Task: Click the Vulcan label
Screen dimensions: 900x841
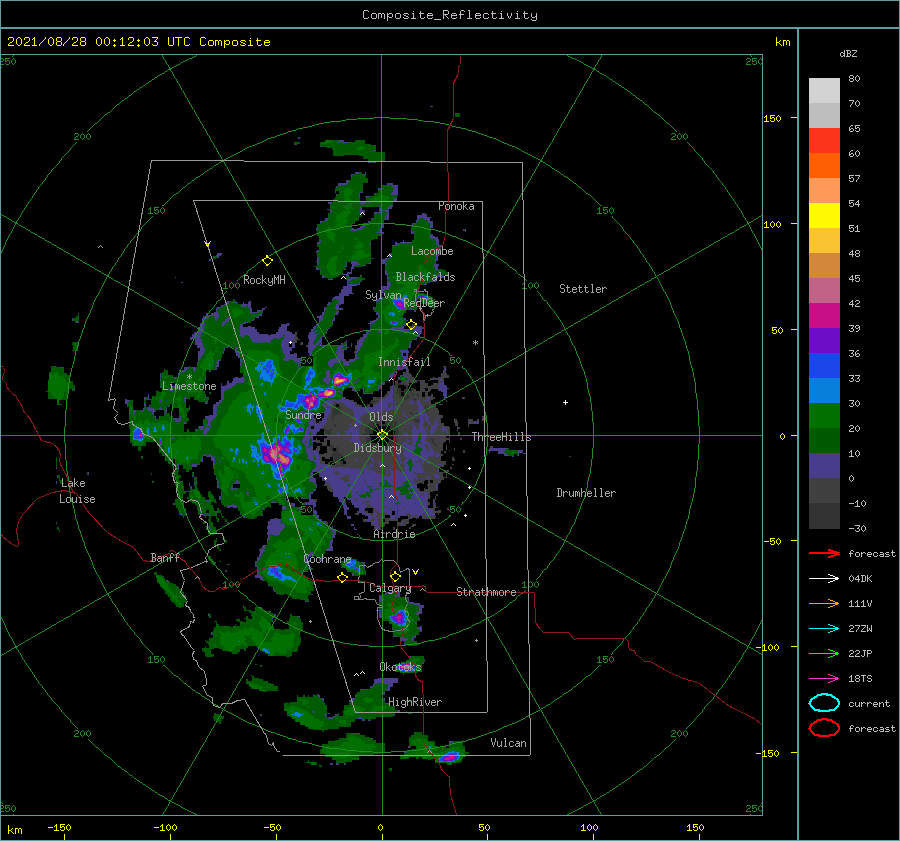Action: (508, 743)
